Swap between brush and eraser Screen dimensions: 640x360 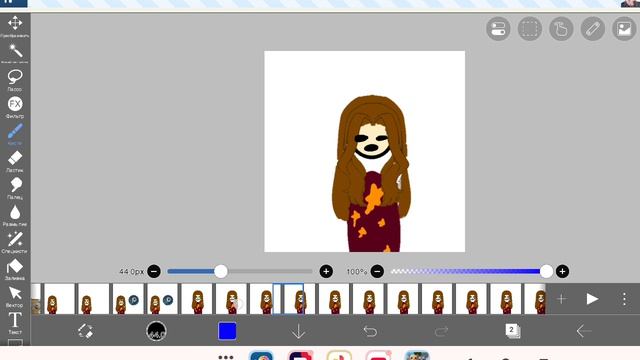click(85, 331)
